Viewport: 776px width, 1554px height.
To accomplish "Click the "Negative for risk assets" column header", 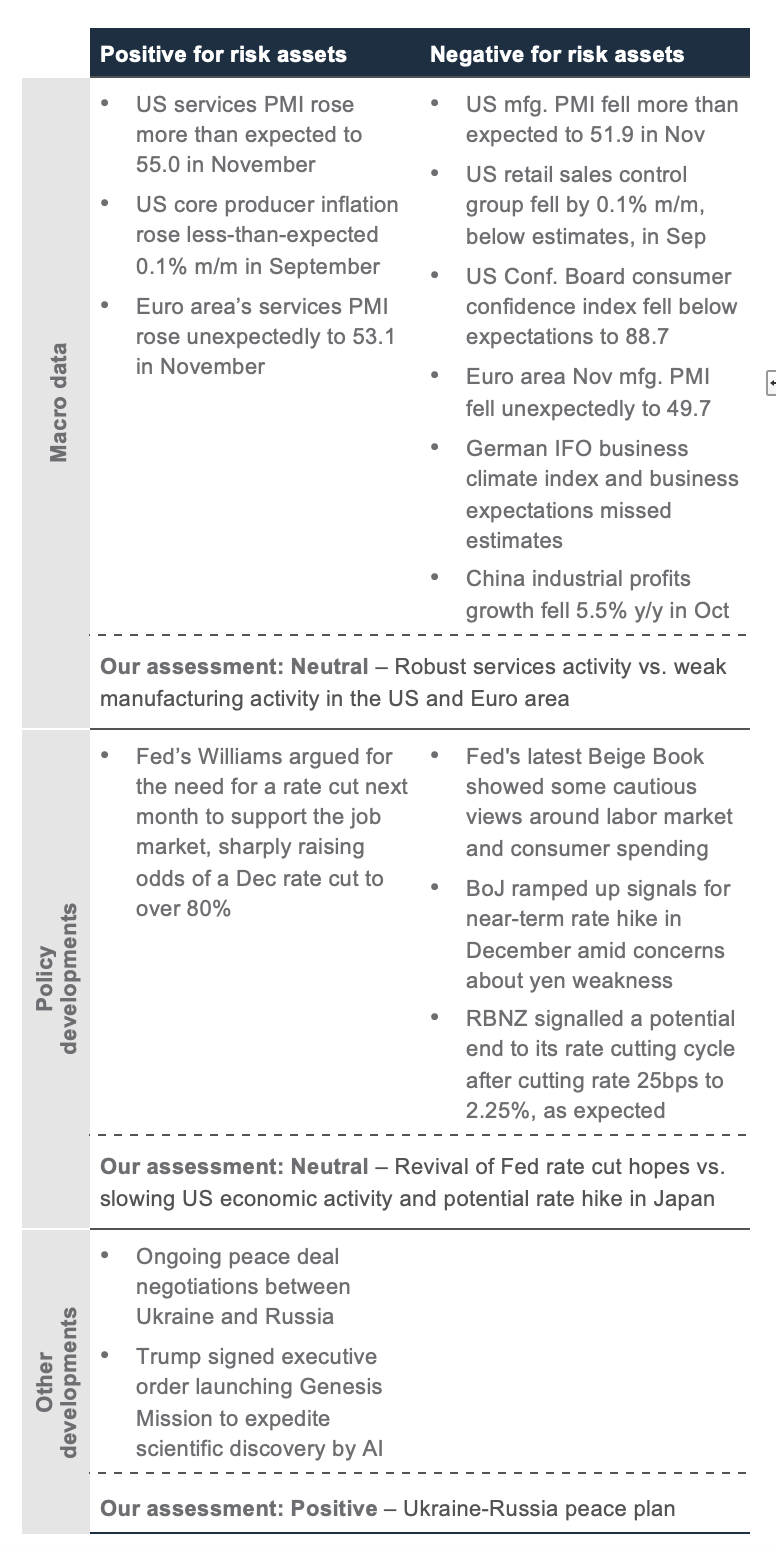I will tap(557, 54).
